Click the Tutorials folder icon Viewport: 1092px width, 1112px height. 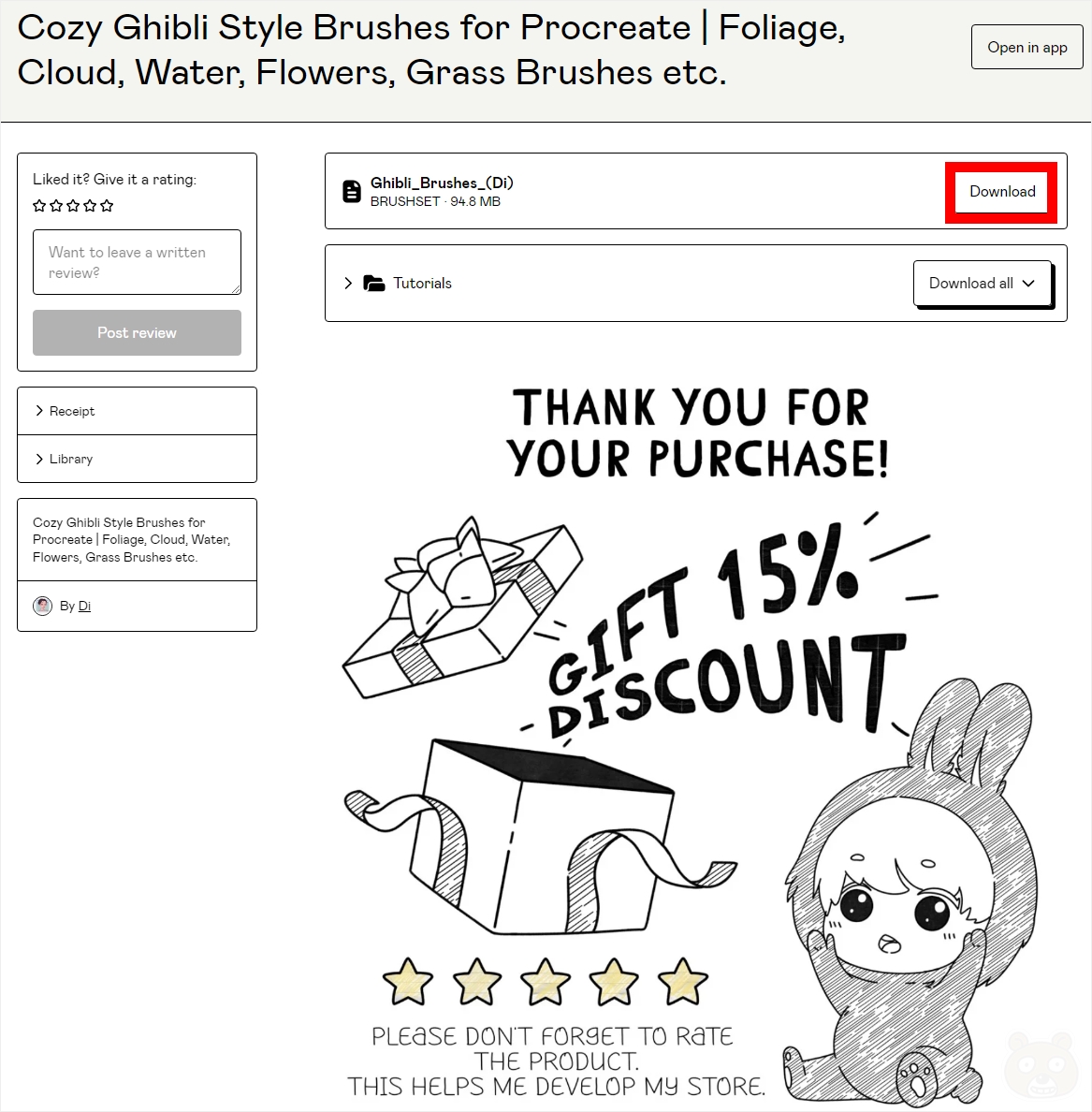coord(373,284)
